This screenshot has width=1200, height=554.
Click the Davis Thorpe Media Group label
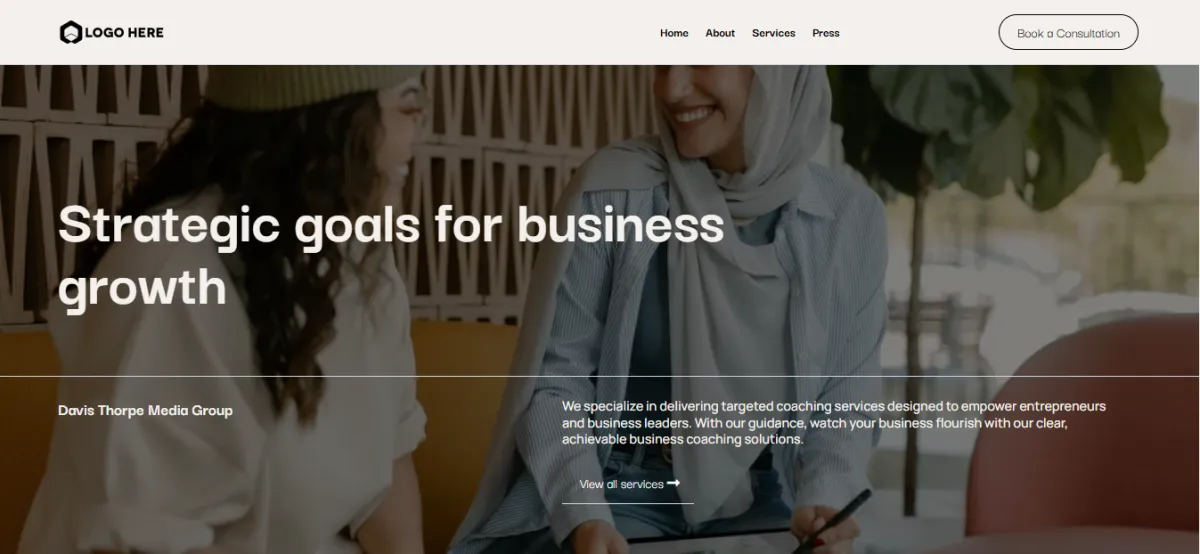145,410
